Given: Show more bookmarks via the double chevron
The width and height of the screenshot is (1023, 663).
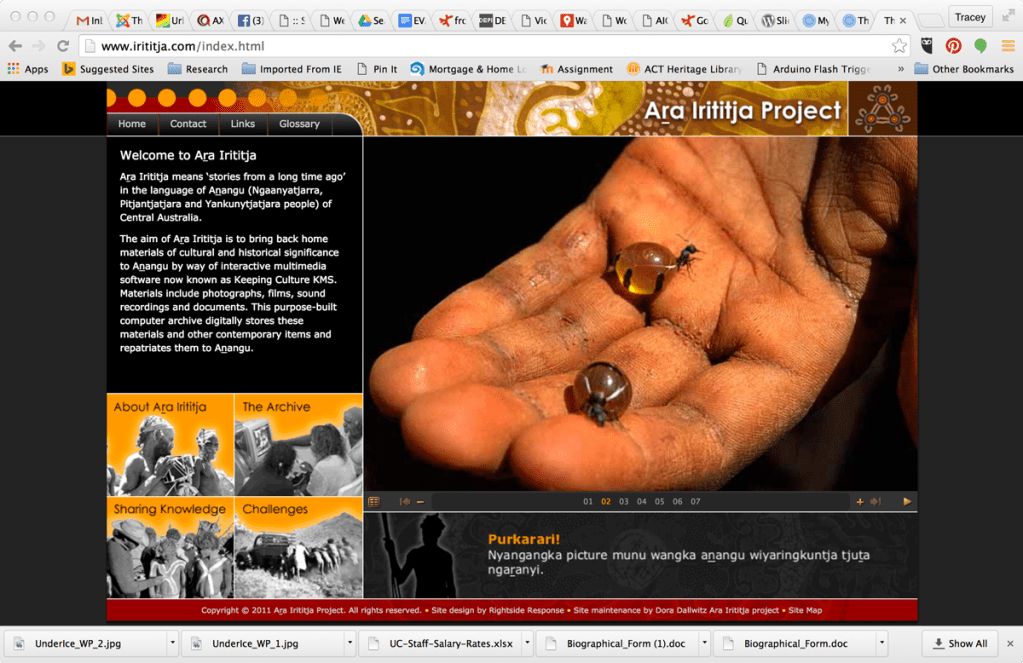Looking at the screenshot, I should 900,69.
